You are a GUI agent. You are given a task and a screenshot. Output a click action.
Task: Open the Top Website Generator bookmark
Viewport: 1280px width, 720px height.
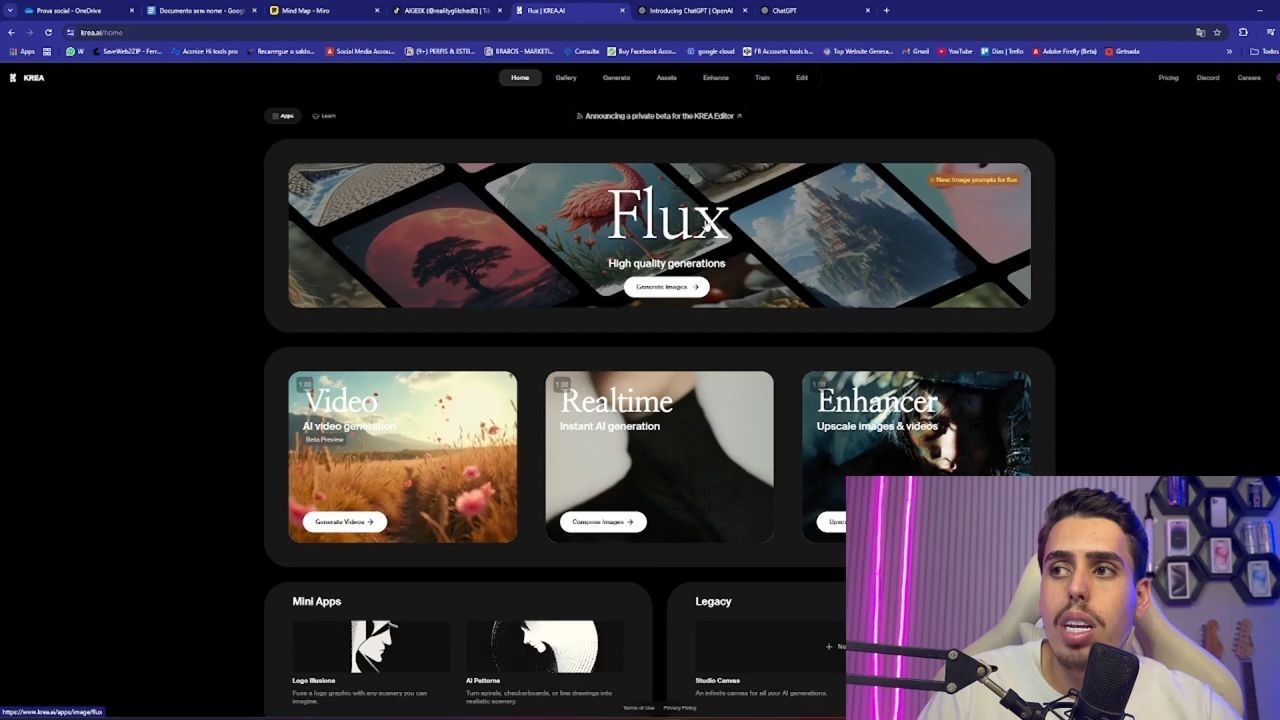[x=858, y=51]
